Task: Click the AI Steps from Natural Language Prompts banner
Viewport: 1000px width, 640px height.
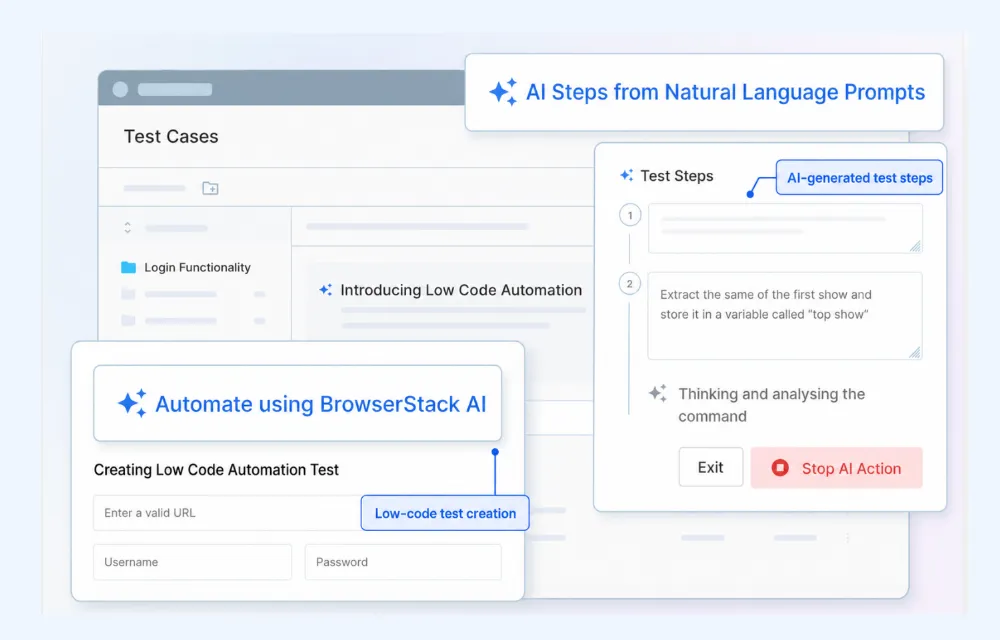Action: (x=704, y=92)
